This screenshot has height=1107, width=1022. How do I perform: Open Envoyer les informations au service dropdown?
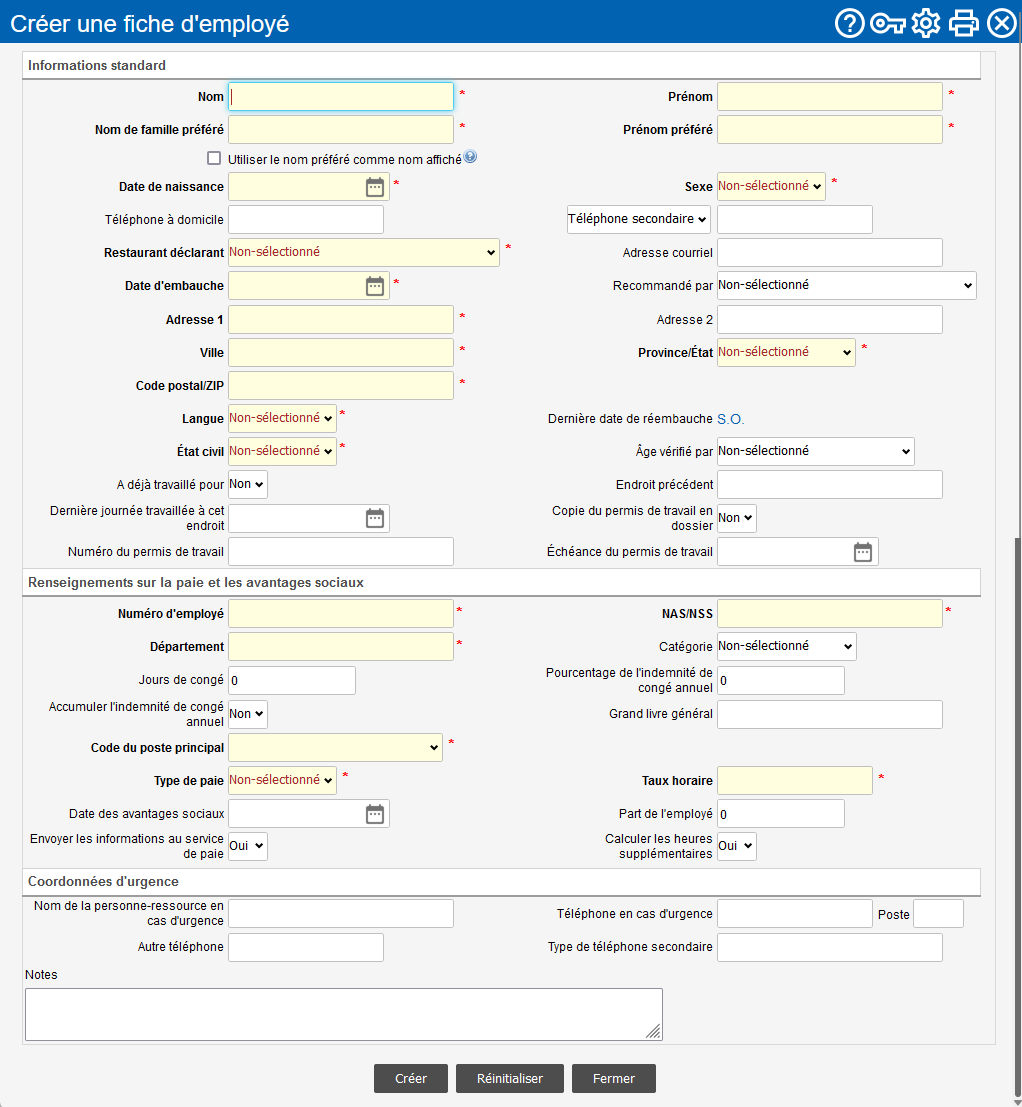click(x=247, y=846)
